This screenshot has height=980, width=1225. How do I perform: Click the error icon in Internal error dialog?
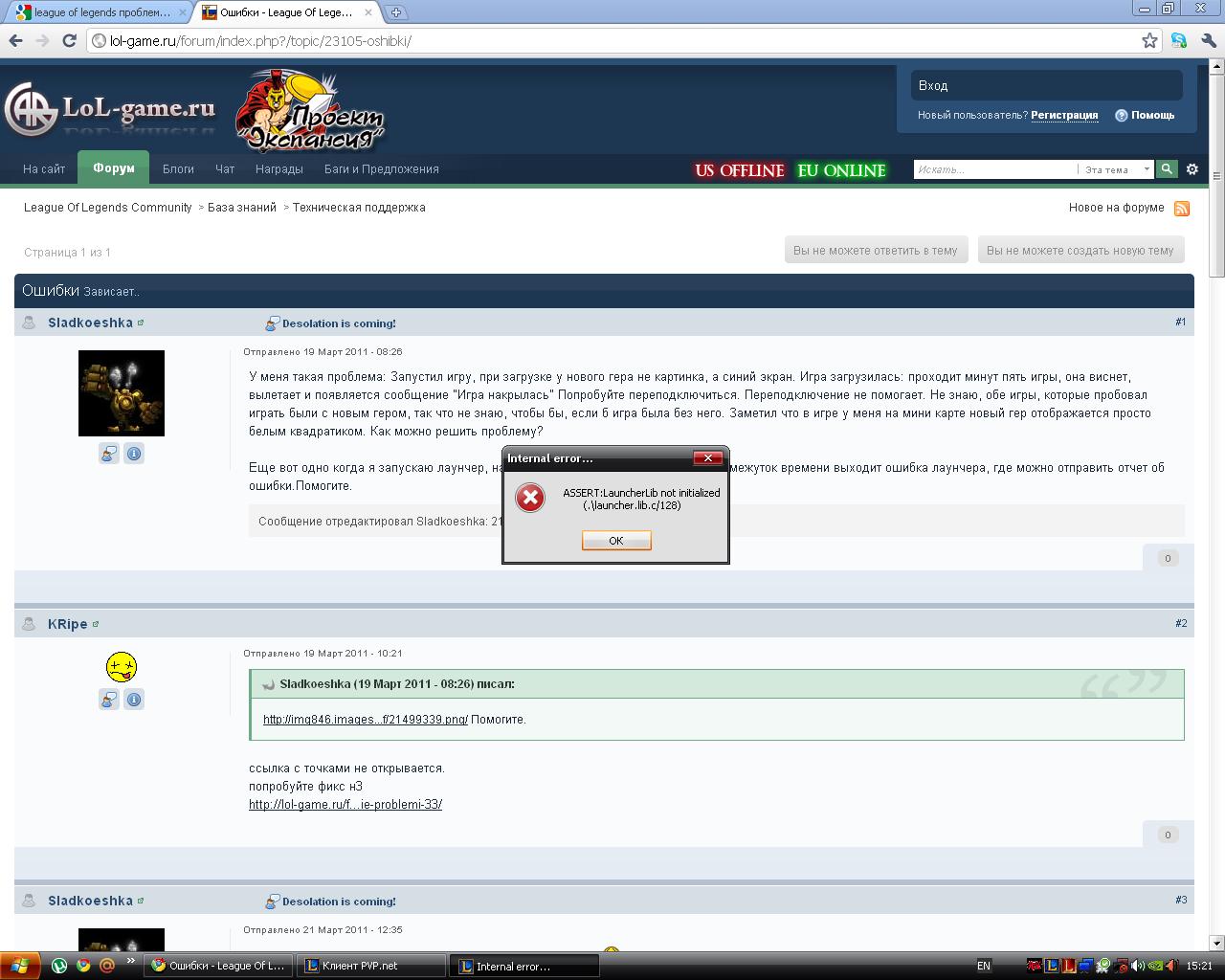pyautogui.click(x=530, y=498)
